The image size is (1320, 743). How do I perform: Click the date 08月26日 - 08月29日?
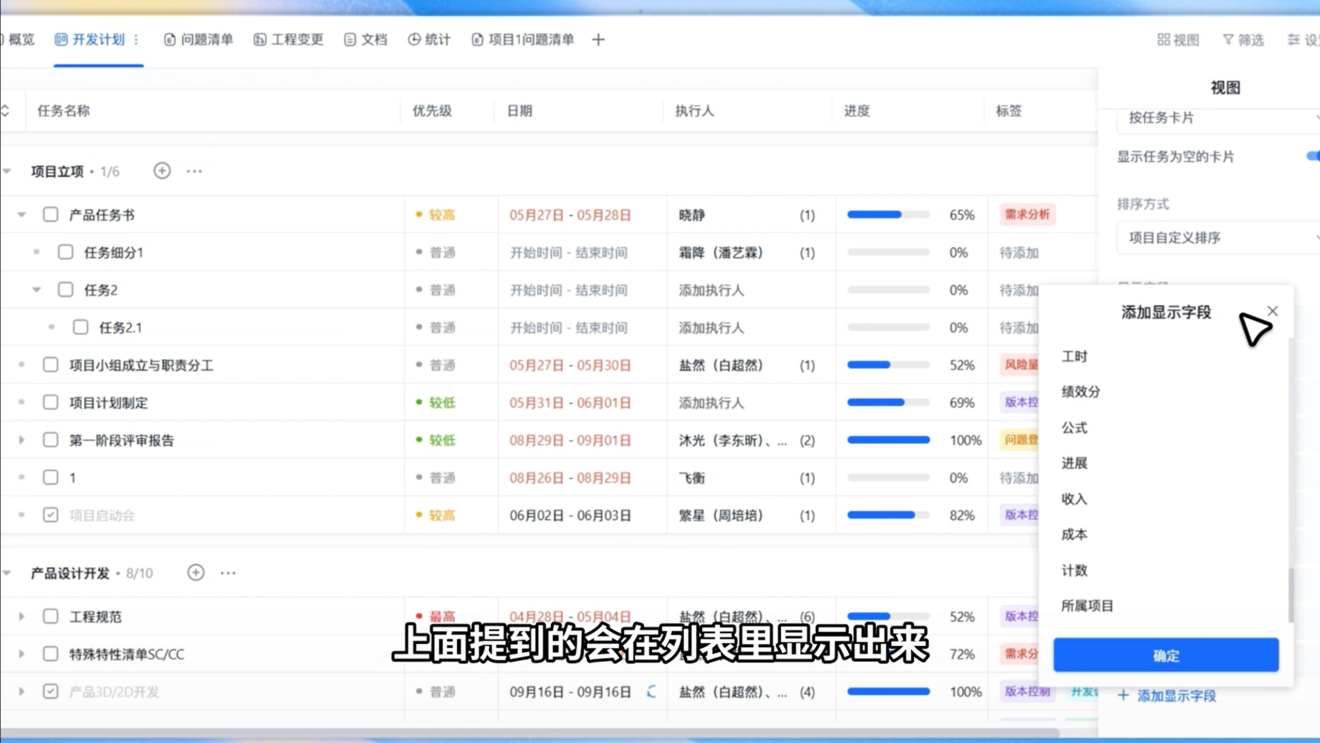[570, 478]
